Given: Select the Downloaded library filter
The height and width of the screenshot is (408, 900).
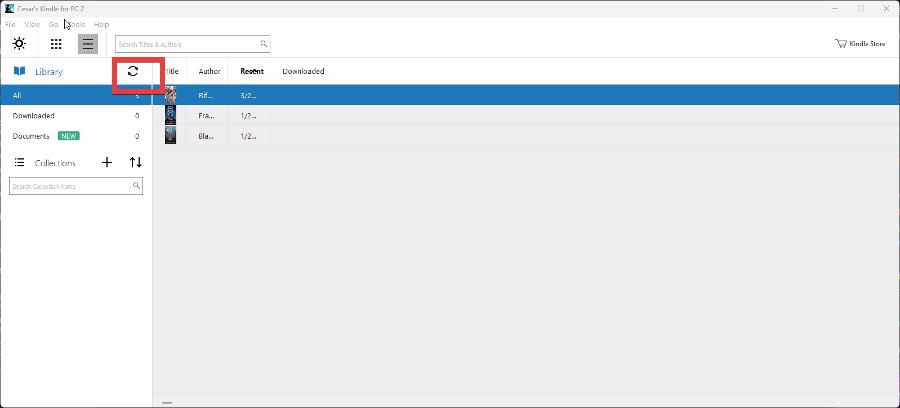Looking at the screenshot, I should (x=76, y=115).
